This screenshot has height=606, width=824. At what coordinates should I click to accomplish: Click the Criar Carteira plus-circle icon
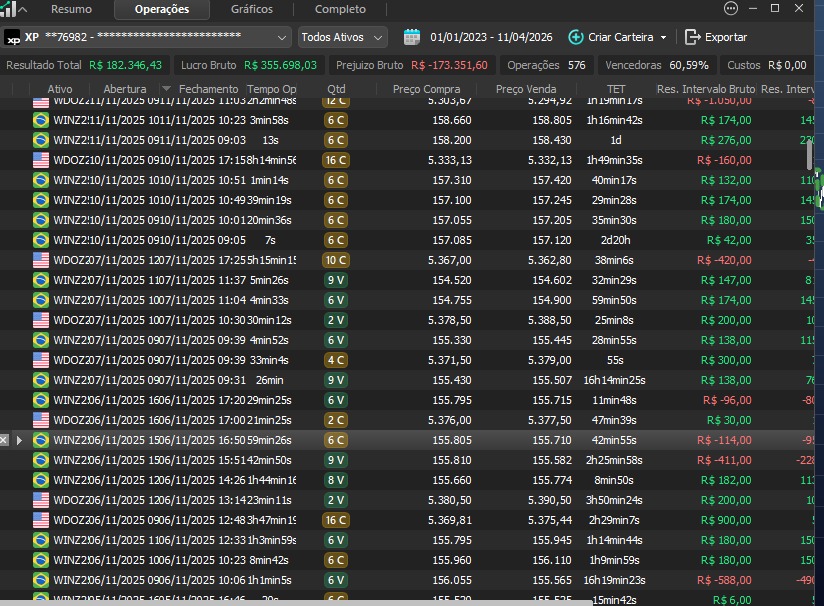pyautogui.click(x=575, y=37)
